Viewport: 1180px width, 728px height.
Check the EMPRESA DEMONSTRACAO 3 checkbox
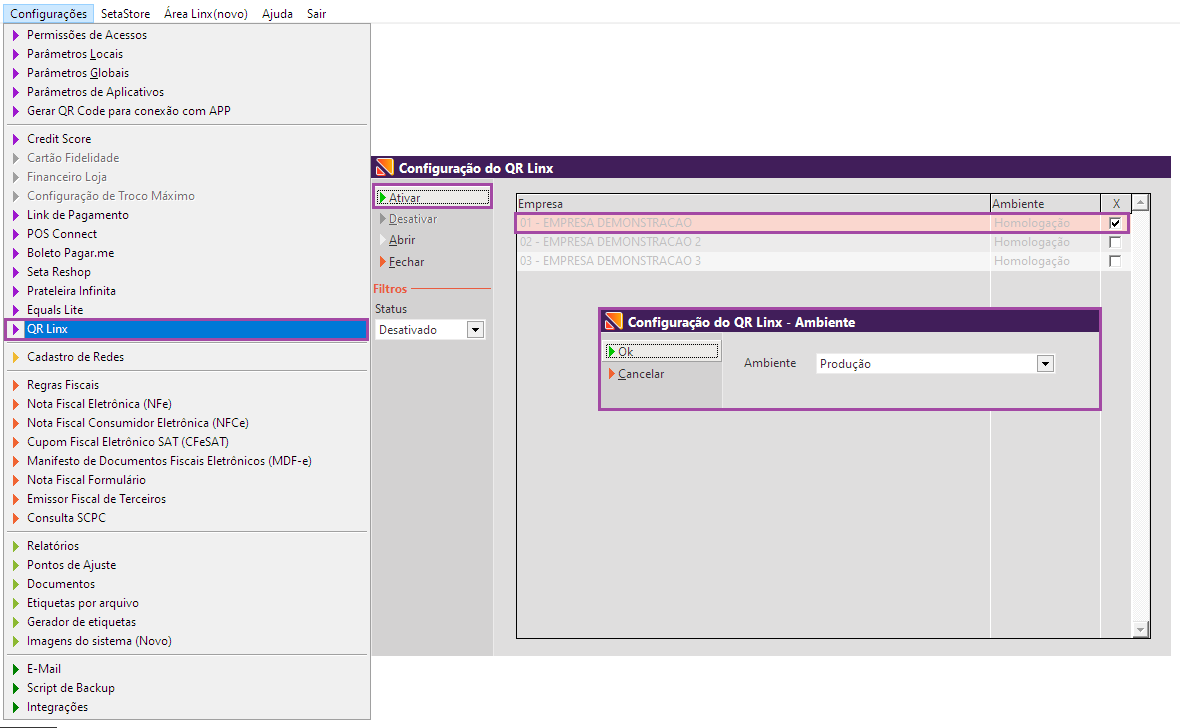point(1115,261)
